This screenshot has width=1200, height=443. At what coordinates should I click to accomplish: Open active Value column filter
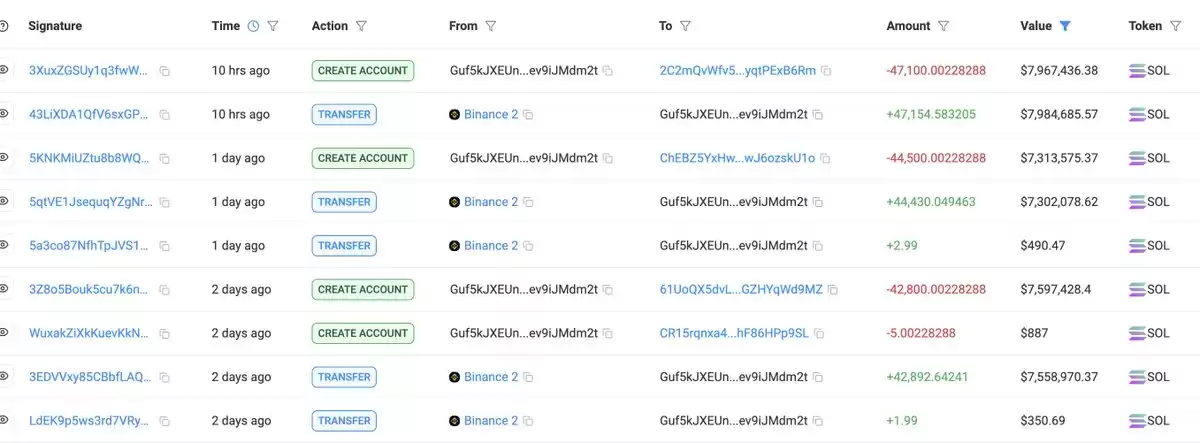click(1065, 26)
